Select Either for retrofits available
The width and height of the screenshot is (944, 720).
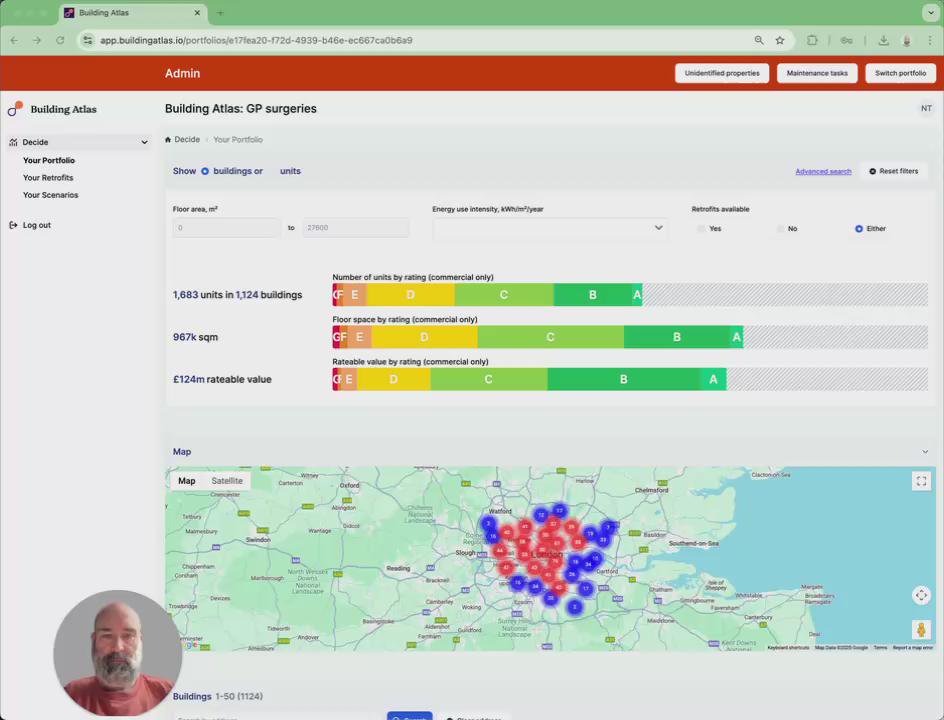(859, 229)
